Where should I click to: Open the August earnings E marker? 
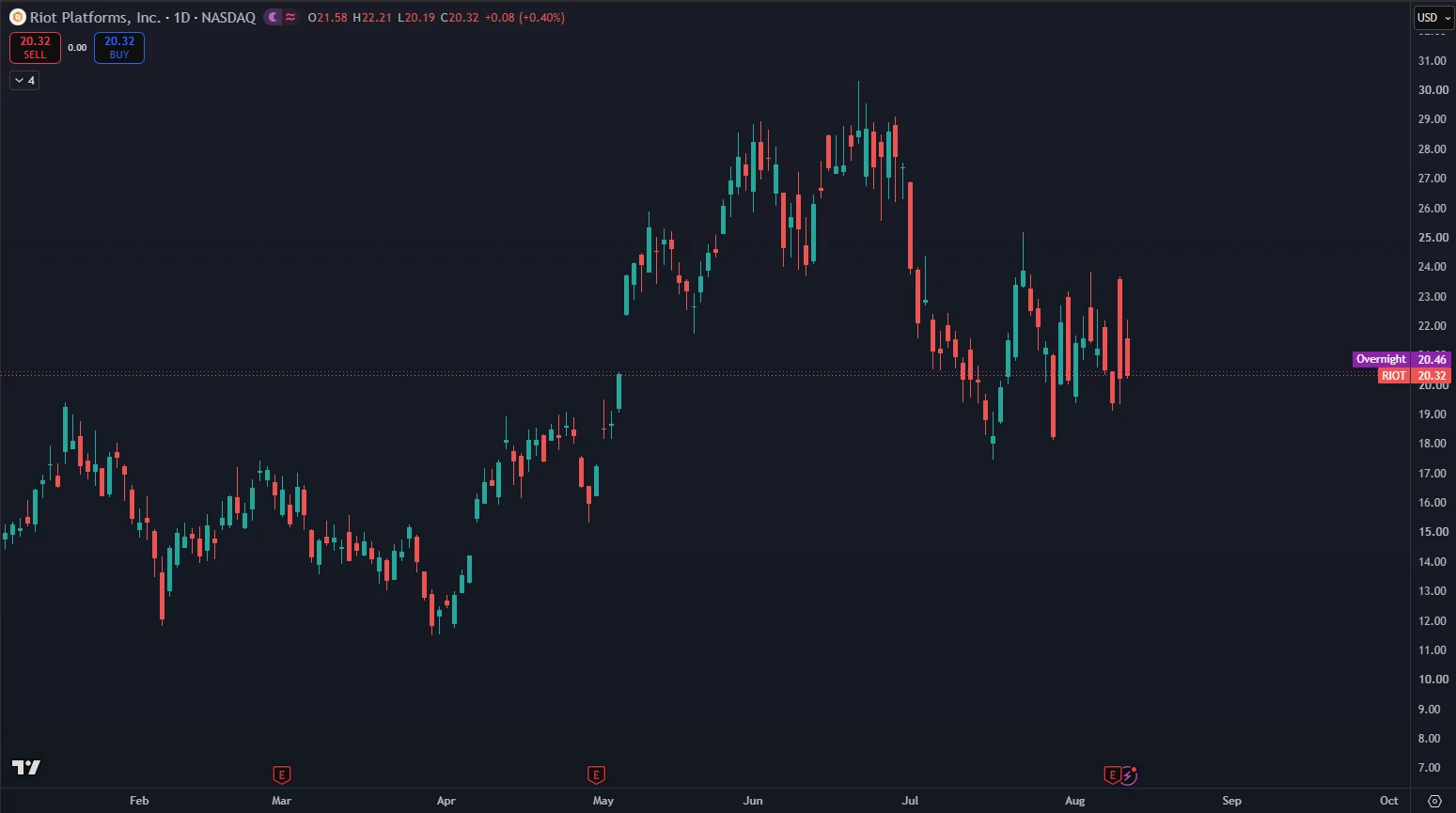[1112, 775]
